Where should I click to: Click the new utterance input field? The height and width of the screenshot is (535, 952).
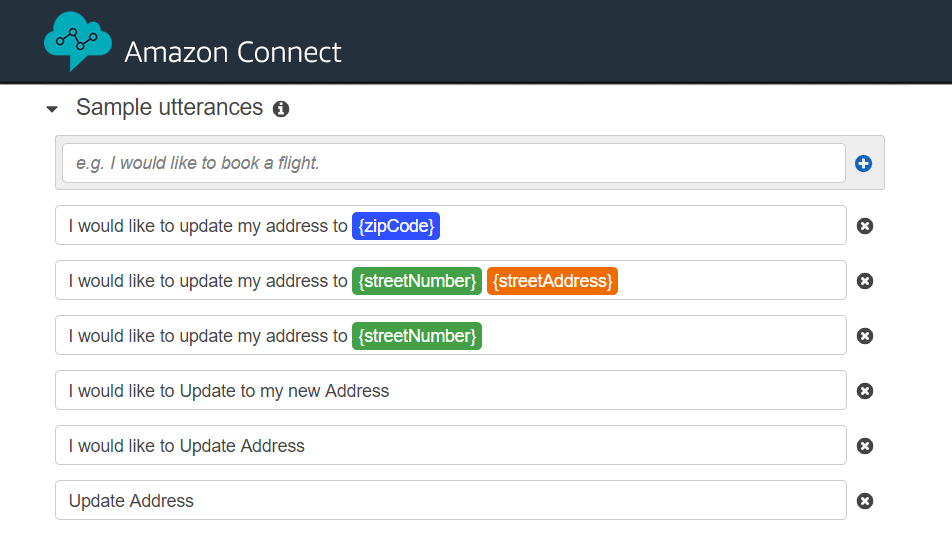point(453,163)
